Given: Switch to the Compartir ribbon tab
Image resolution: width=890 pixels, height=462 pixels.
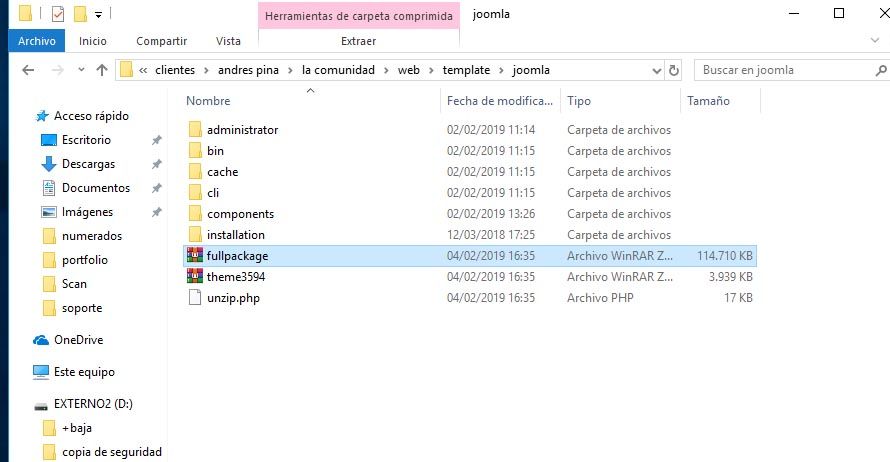Looking at the screenshot, I should [x=161, y=41].
